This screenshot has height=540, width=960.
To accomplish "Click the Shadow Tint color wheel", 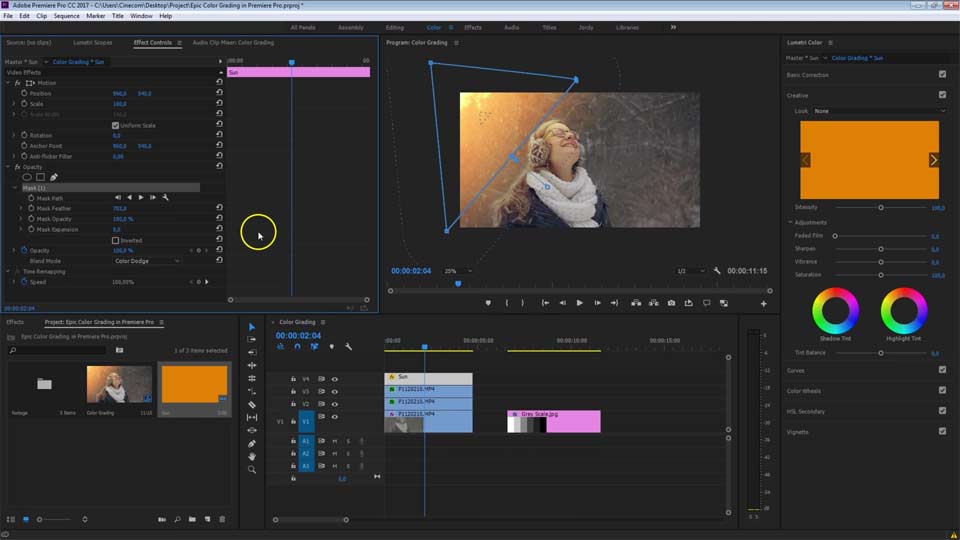I will (x=835, y=310).
